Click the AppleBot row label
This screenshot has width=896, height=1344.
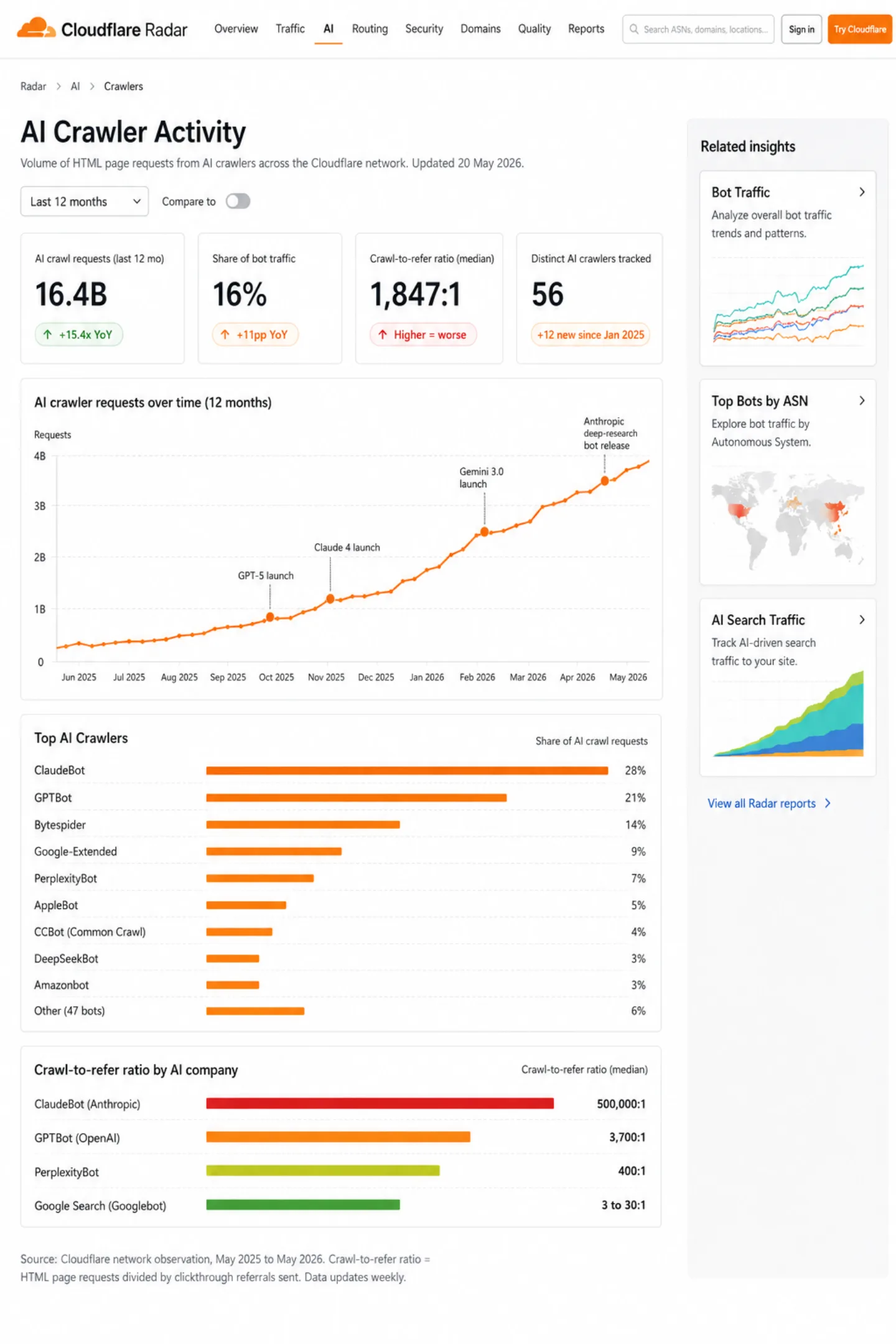click(x=56, y=905)
